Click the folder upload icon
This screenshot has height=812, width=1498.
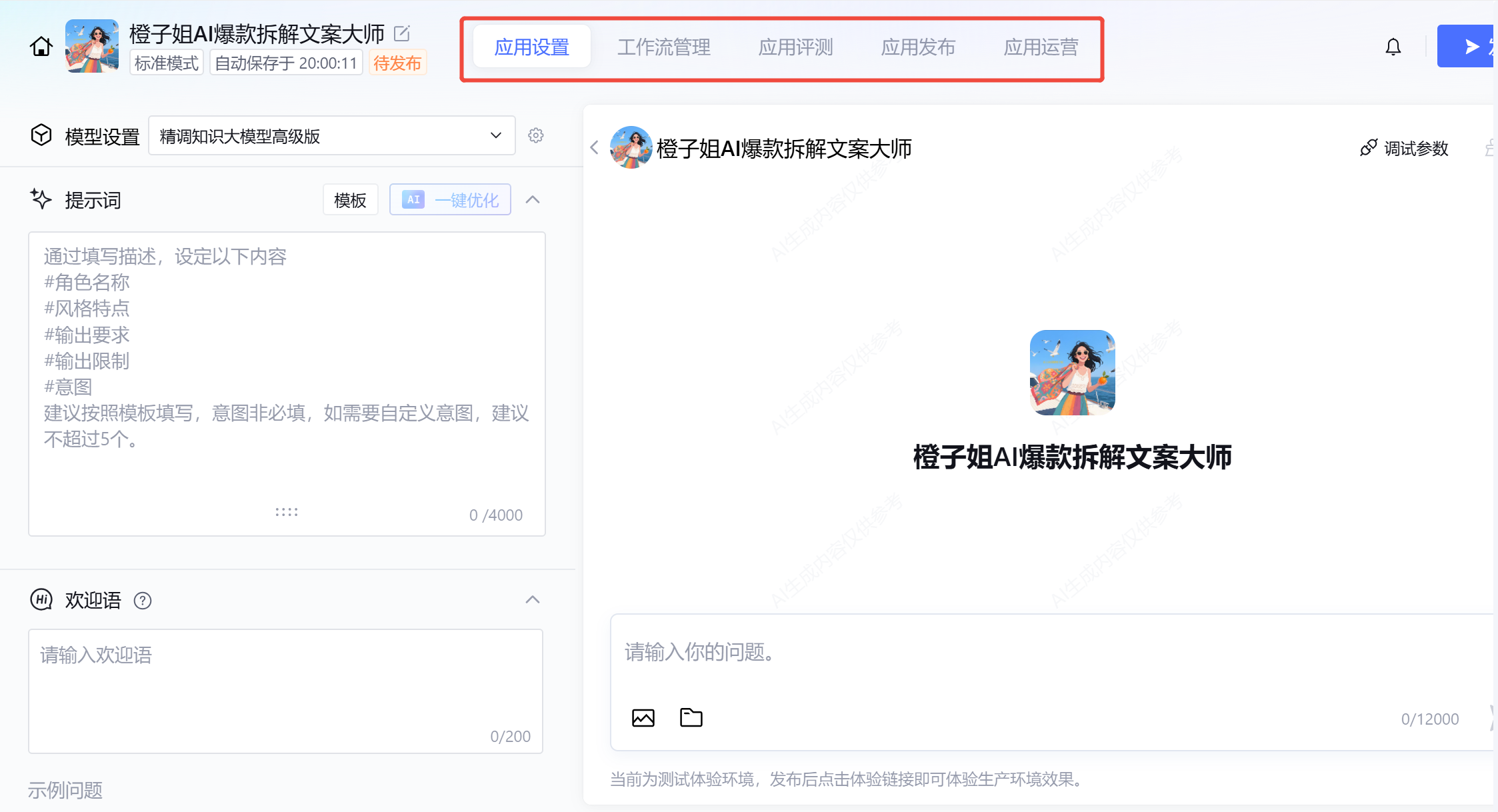coord(691,718)
